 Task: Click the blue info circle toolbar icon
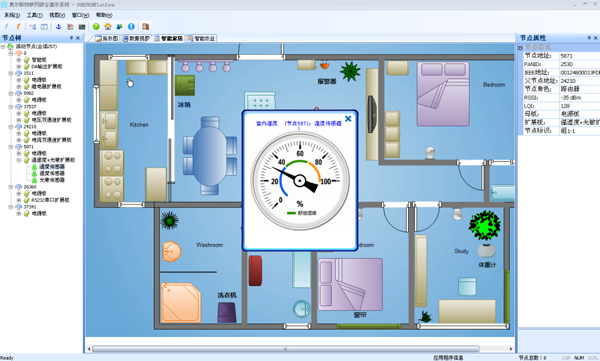[131, 26]
